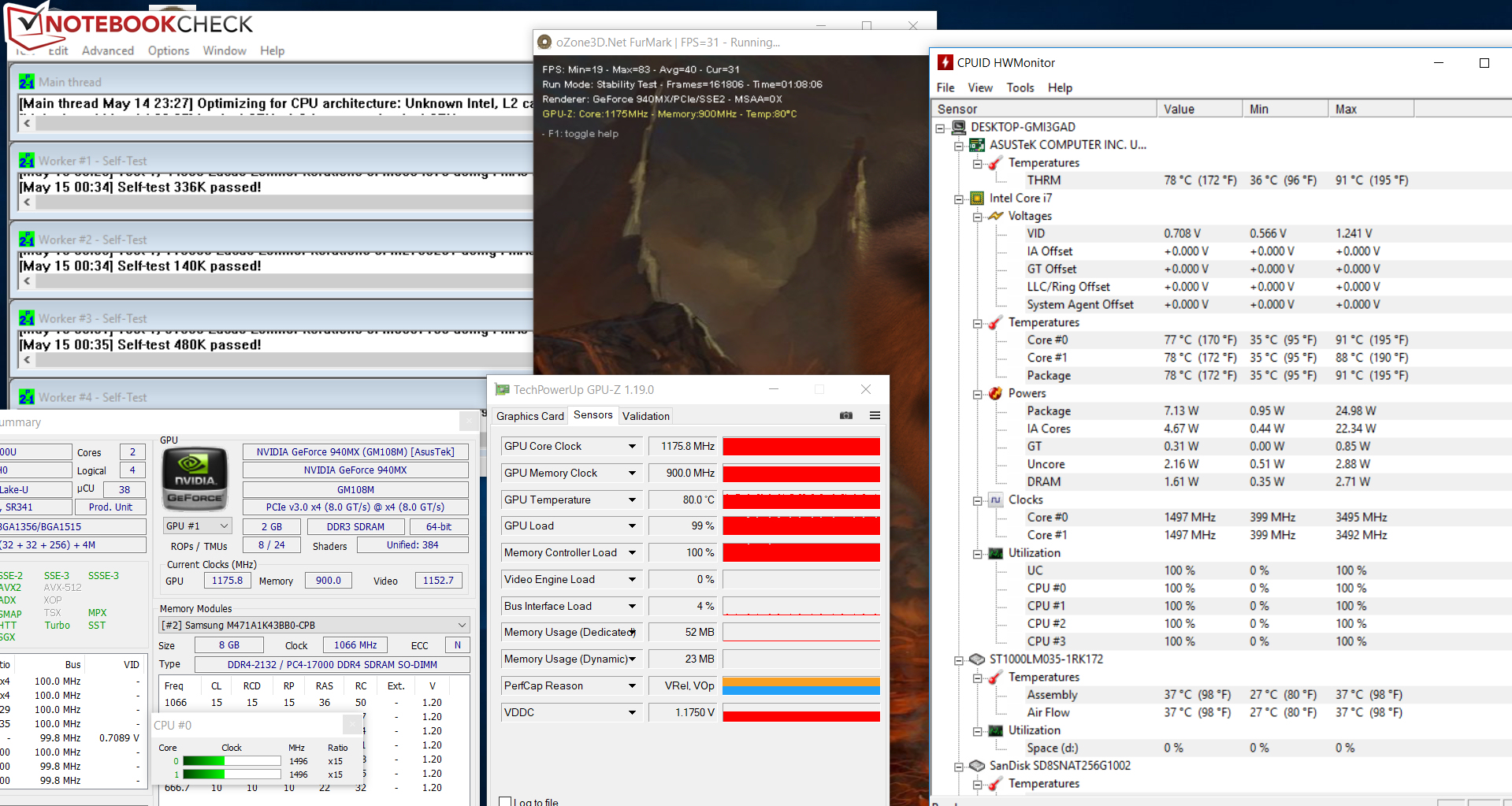Click the Powers flame icon
This screenshot has height=806, width=1512.
click(996, 393)
